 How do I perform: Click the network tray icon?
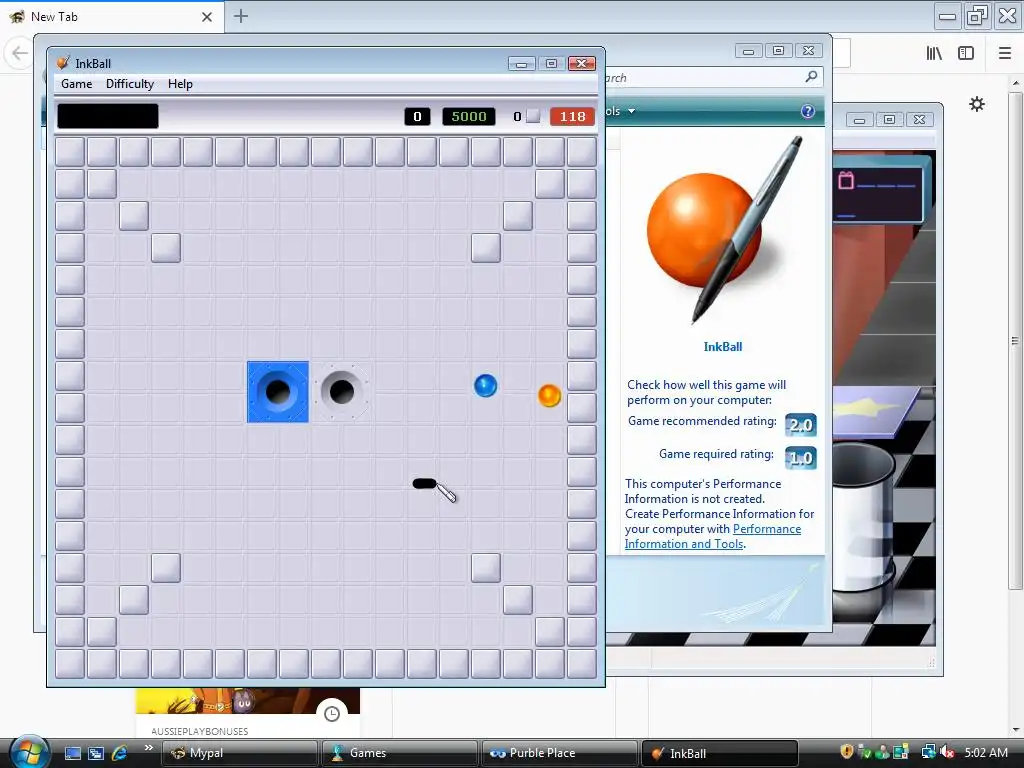pyautogui.click(x=928, y=752)
